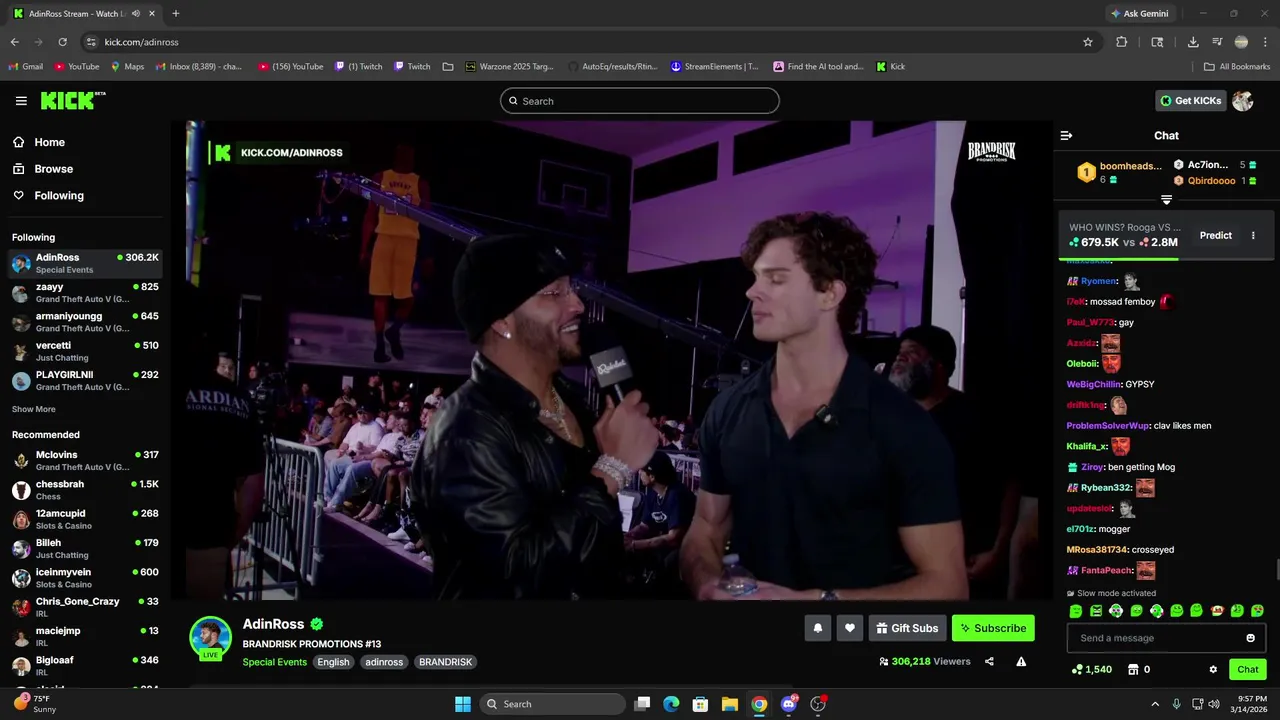Select zaayy in the Following list
The height and width of the screenshot is (720, 1280).
pyautogui.click(x=84, y=292)
